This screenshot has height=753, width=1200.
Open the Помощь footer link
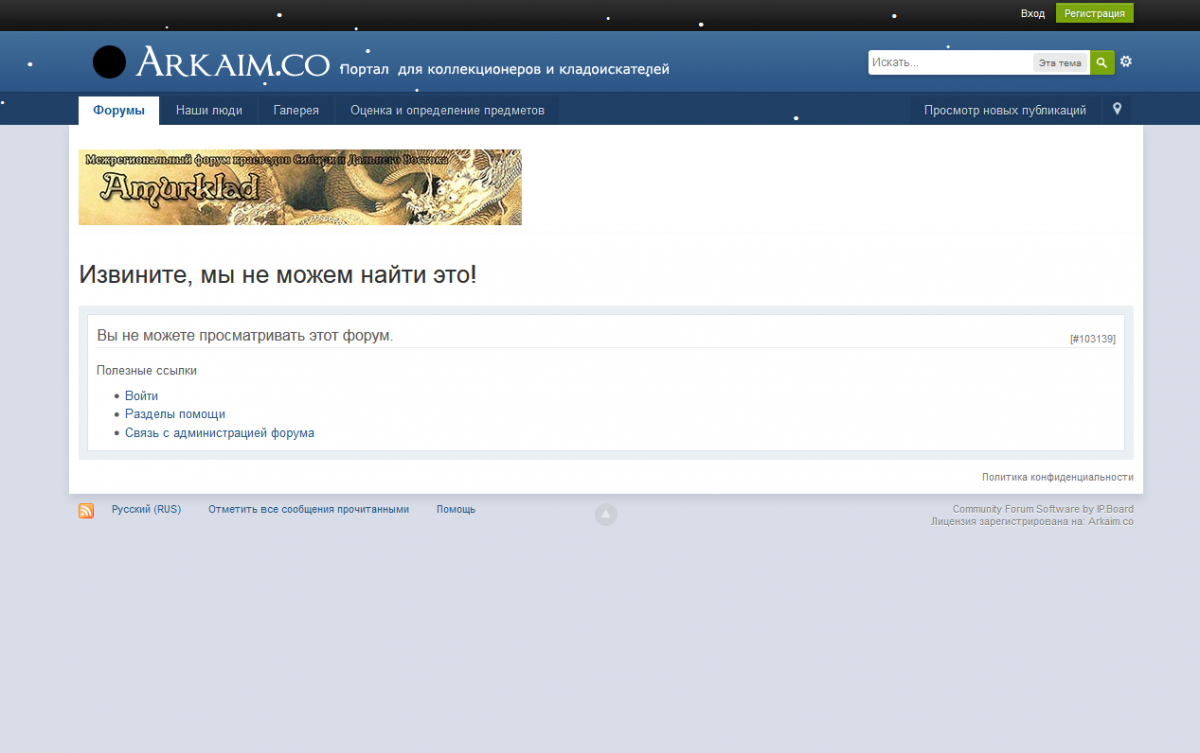pos(456,509)
